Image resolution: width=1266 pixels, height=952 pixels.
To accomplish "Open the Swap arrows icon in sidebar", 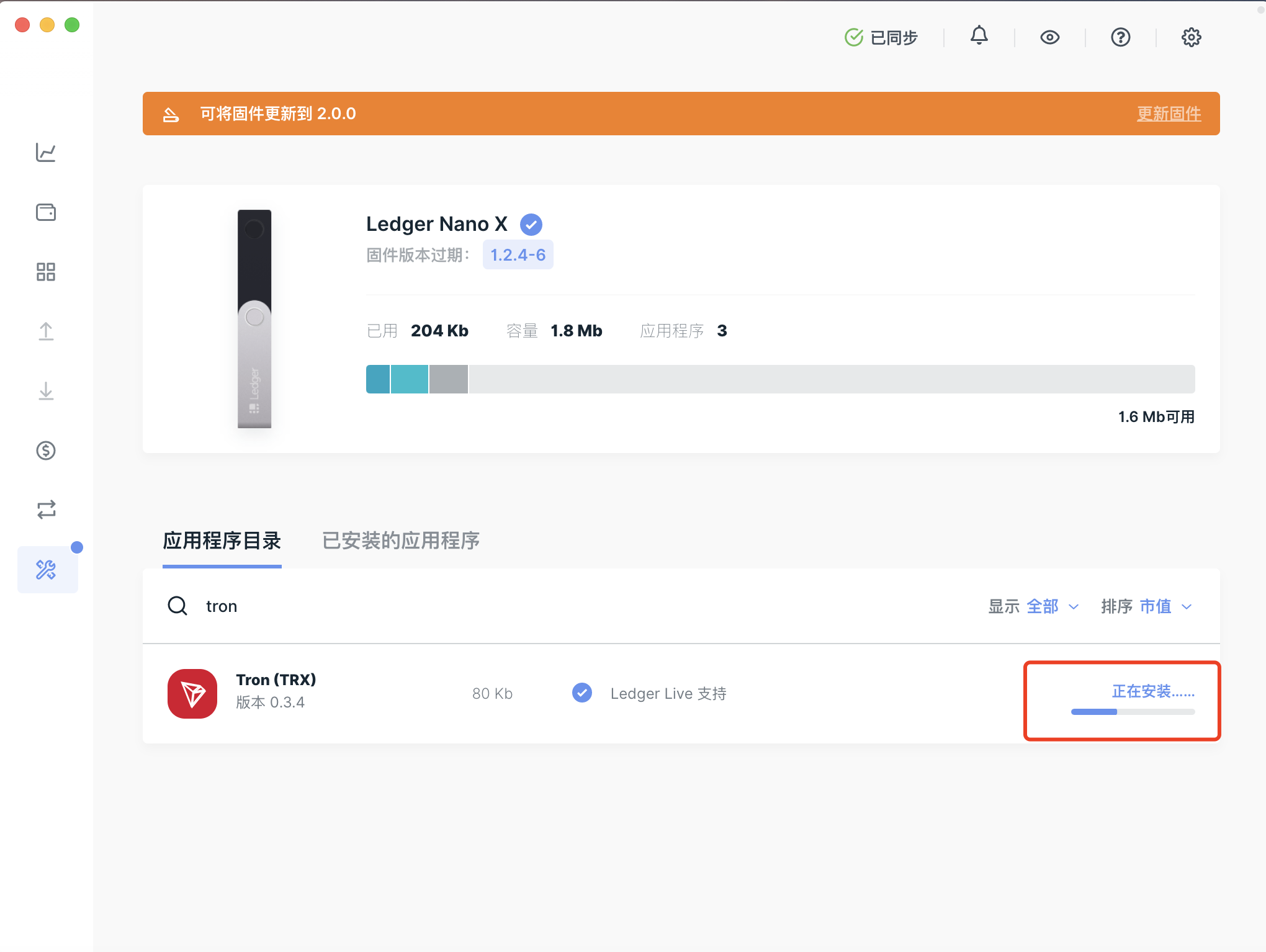I will 46,510.
